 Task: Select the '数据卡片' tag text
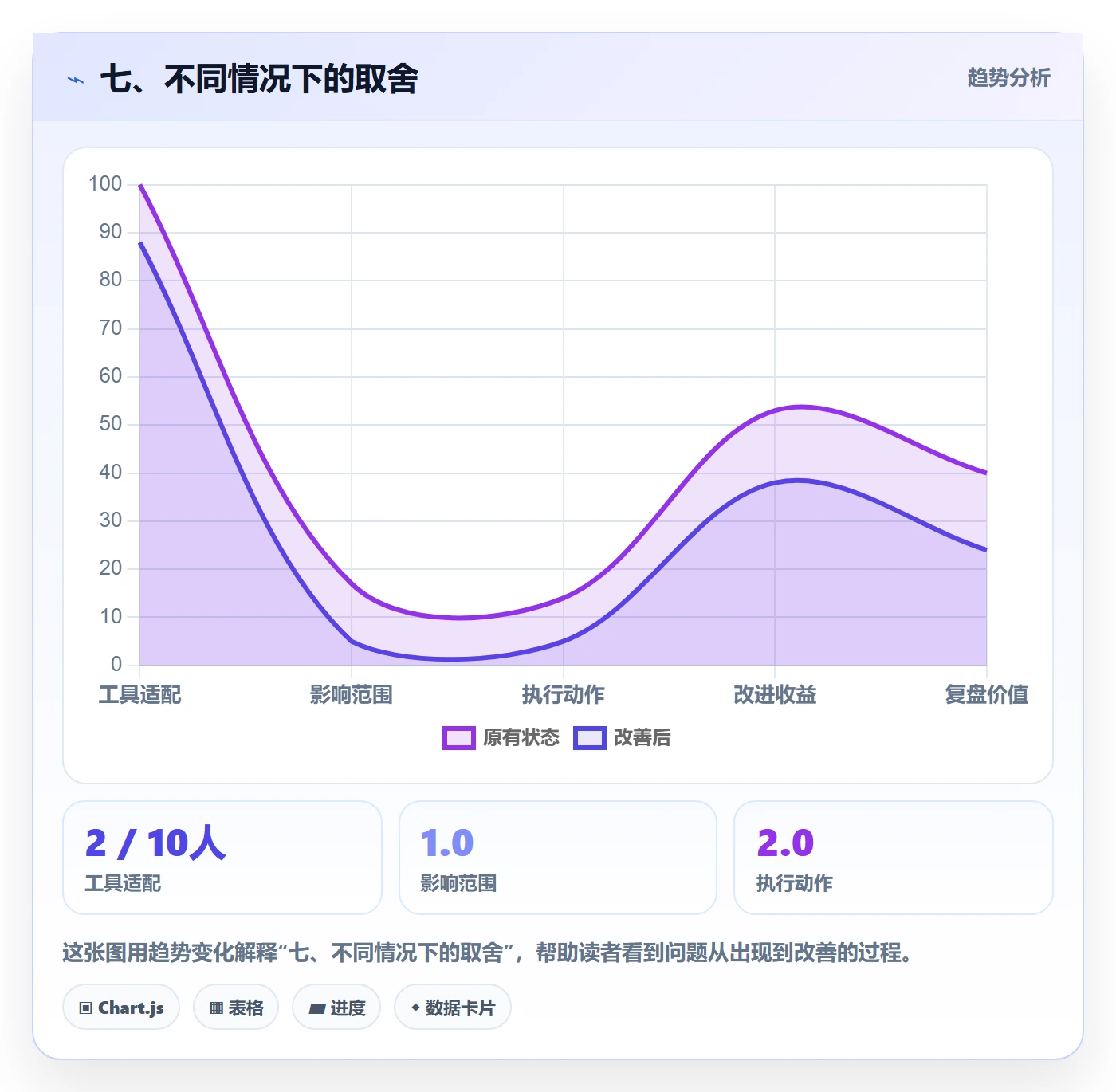[x=460, y=1008]
